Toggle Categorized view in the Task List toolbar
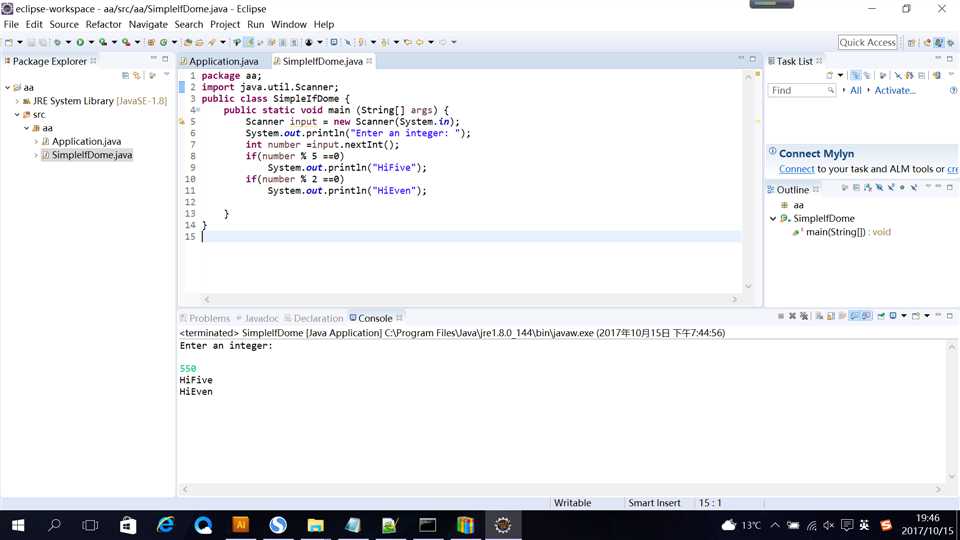 856,75
